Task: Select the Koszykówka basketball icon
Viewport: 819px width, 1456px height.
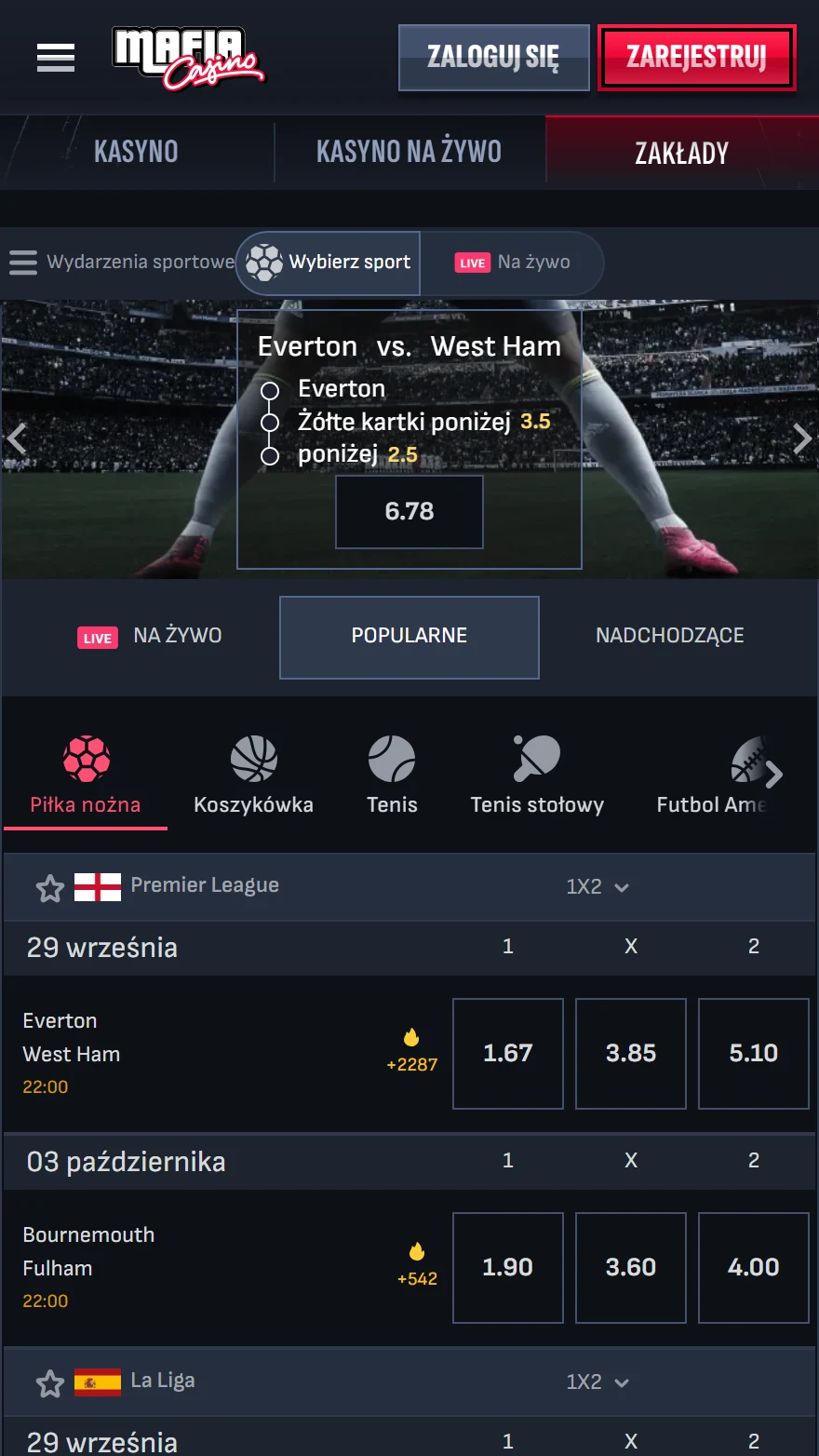Action: (254, 759)
